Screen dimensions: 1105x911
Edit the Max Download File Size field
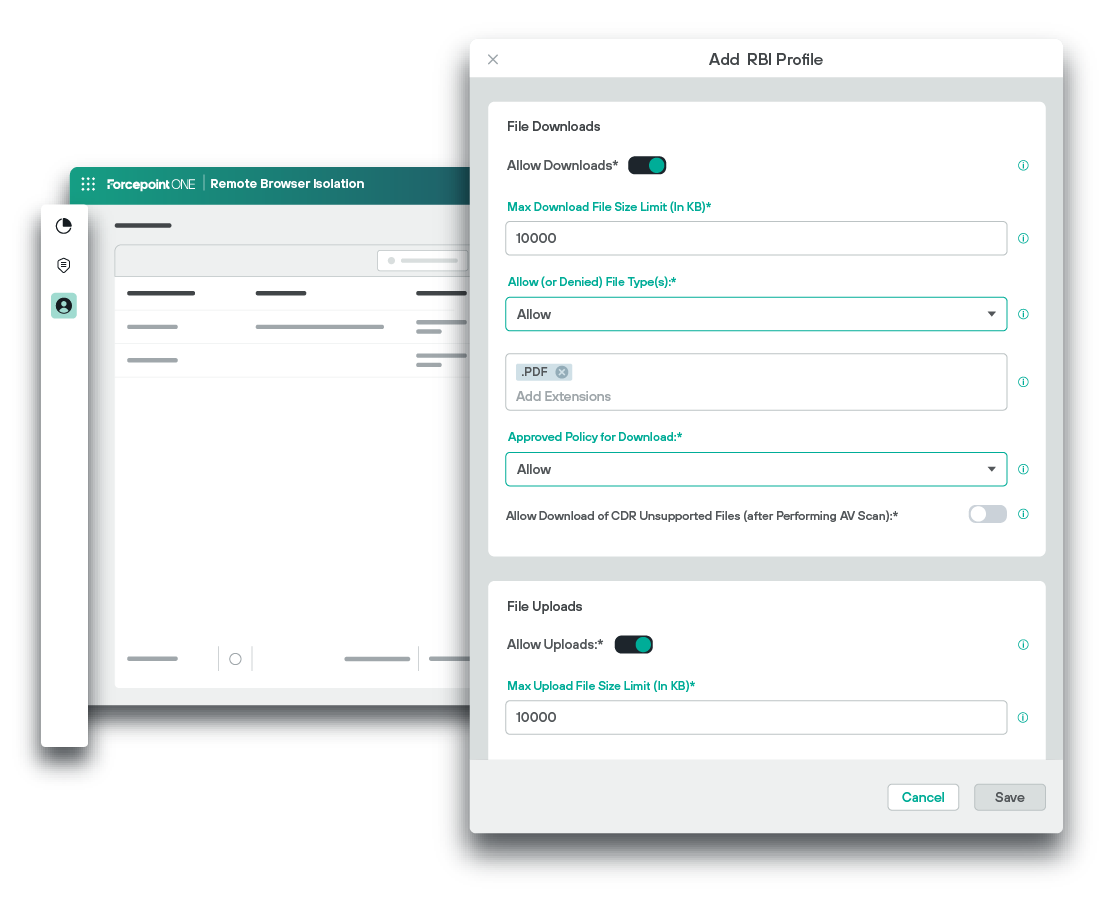pos(756,238)
